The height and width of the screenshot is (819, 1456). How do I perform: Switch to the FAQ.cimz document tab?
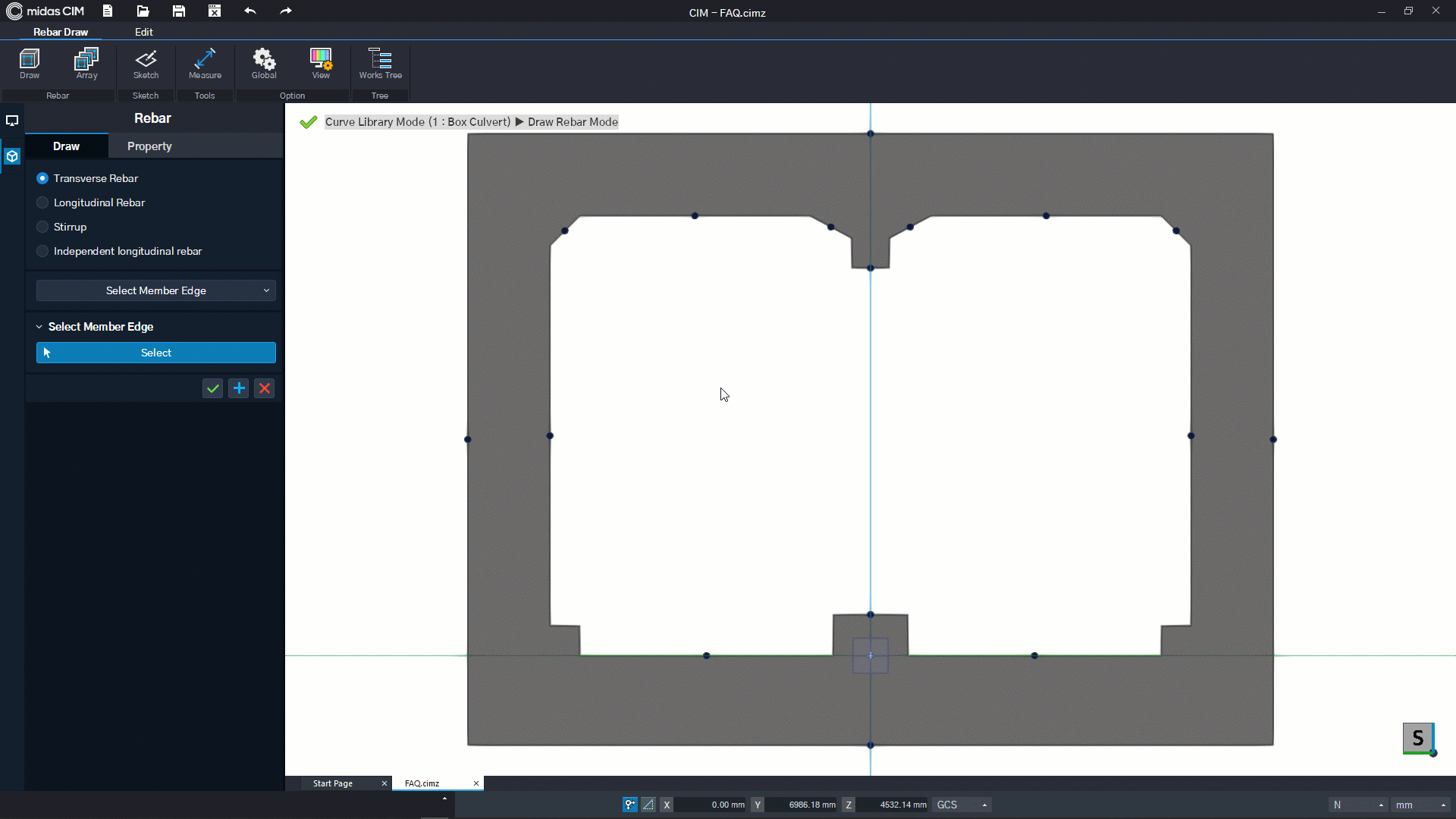coord(422,783)
